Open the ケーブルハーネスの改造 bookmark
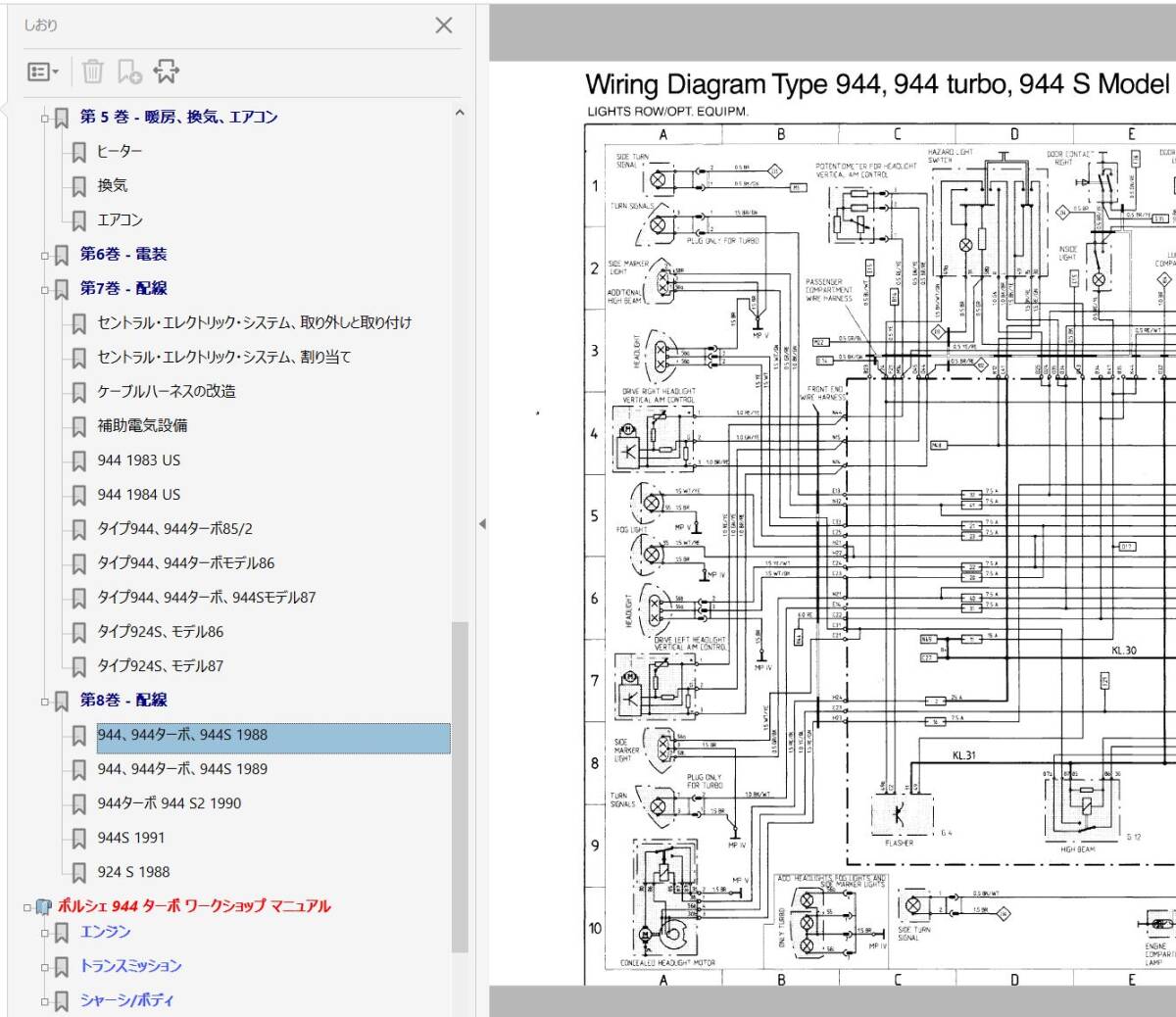The height and width of the screenshot is (1017, 1176). 167,391
